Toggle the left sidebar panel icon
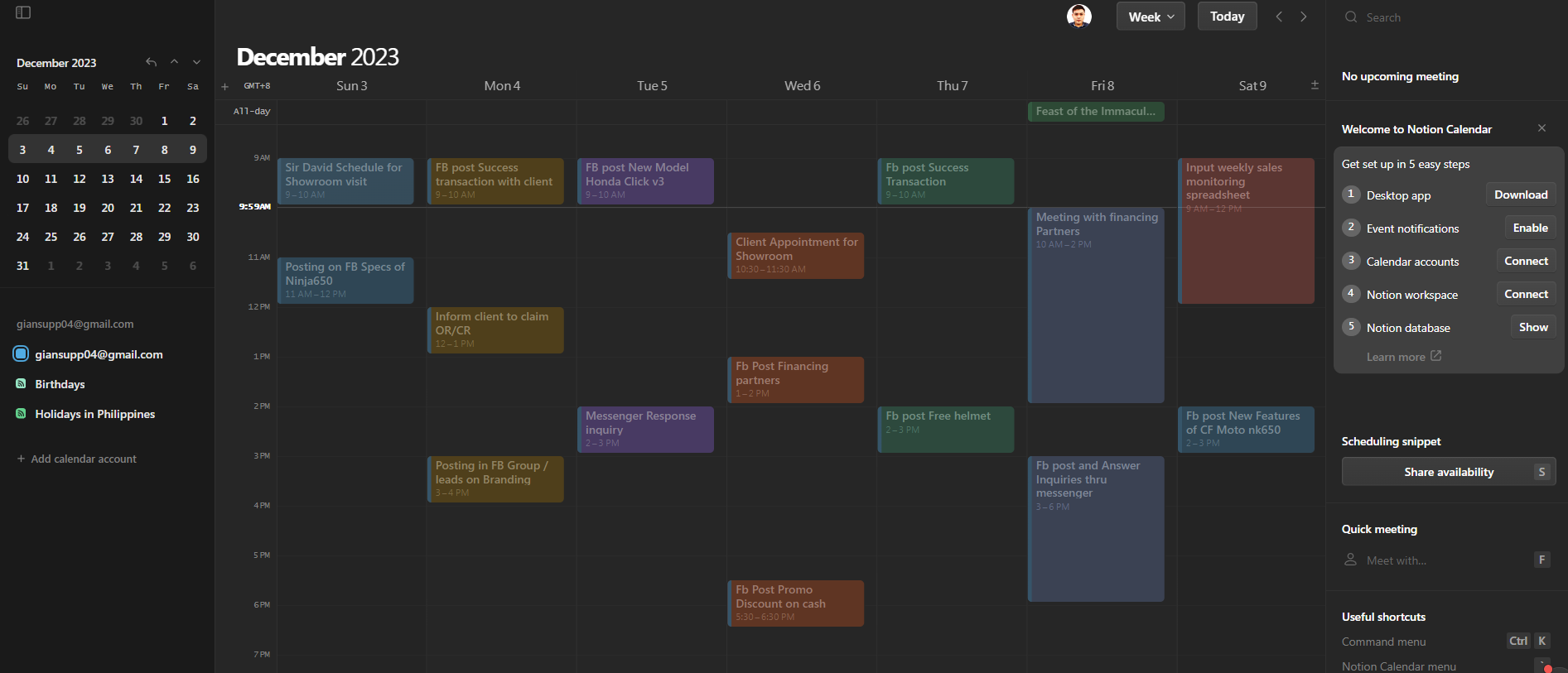Viewport: 1568px width, 673px height. click(23, 12)
